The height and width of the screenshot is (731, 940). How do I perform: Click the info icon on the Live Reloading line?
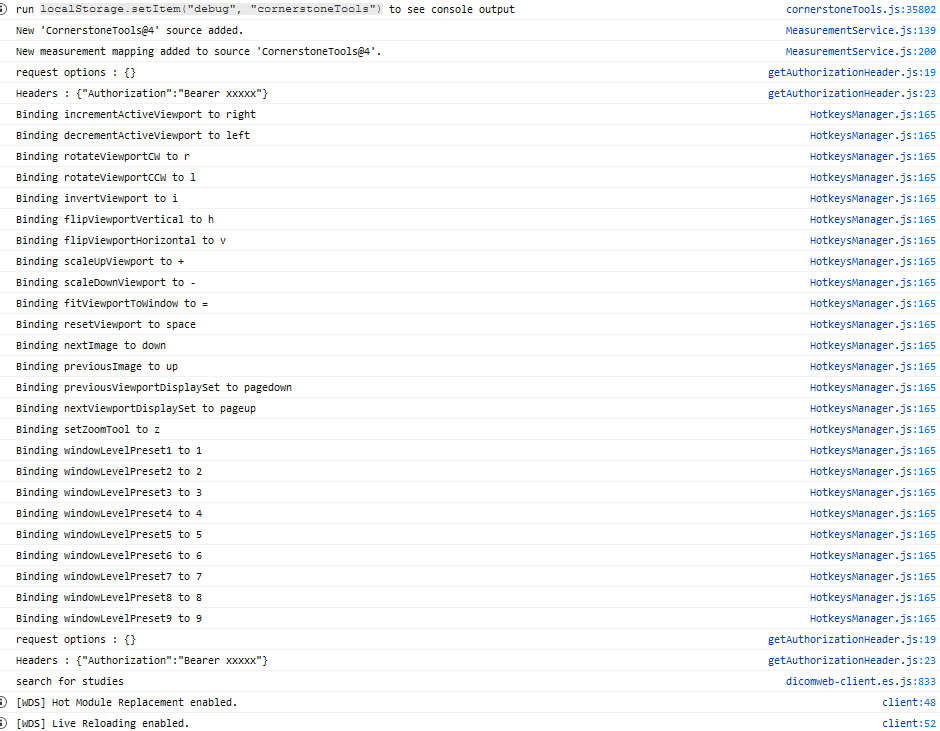[6, 723]
